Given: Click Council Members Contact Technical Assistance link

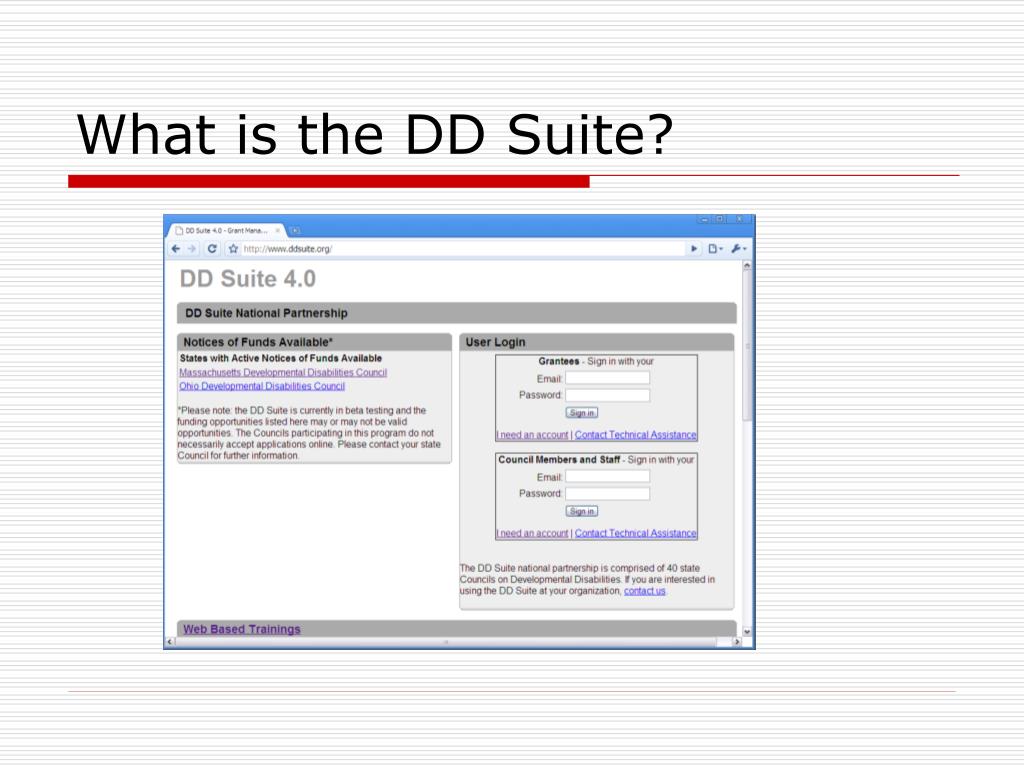Looking at the screenshot, I should point(635,534).
